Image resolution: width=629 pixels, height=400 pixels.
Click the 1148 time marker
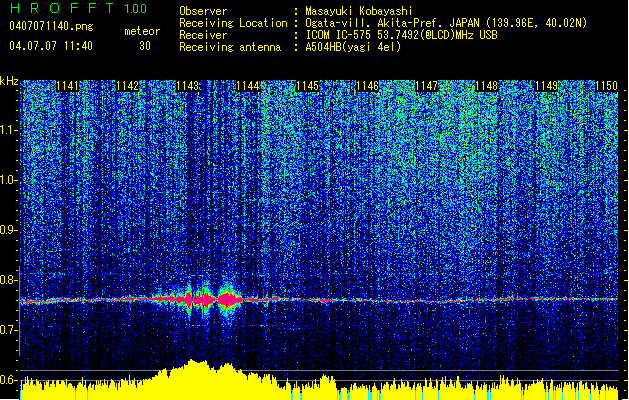click(487, 86)
